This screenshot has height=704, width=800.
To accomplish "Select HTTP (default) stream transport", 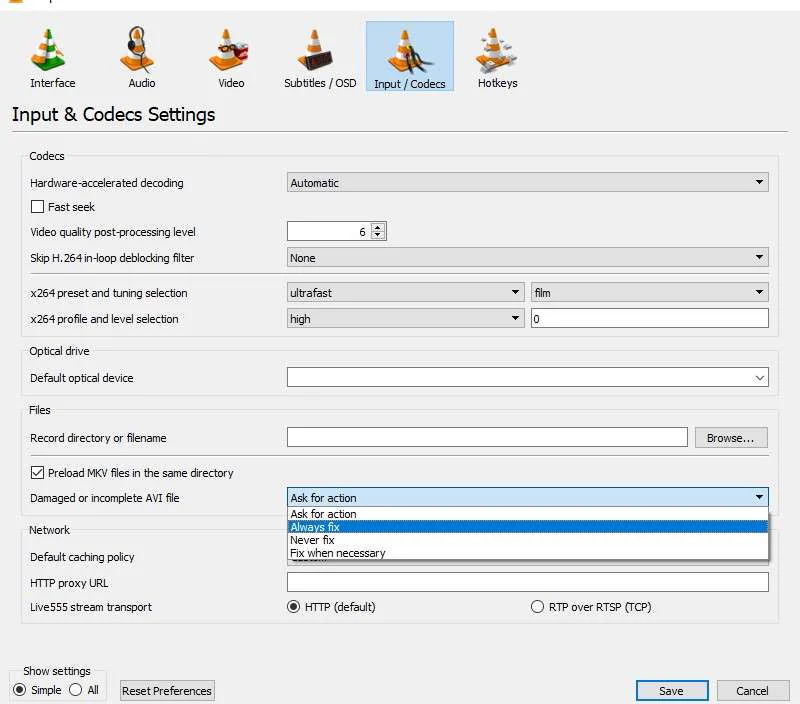I will click(x=293, y=607).
